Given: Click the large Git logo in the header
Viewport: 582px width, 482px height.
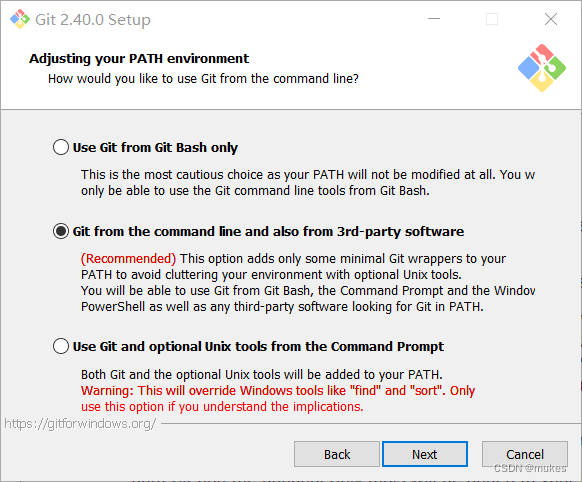Looking at the screenshot, I should (x=542, y=68).
